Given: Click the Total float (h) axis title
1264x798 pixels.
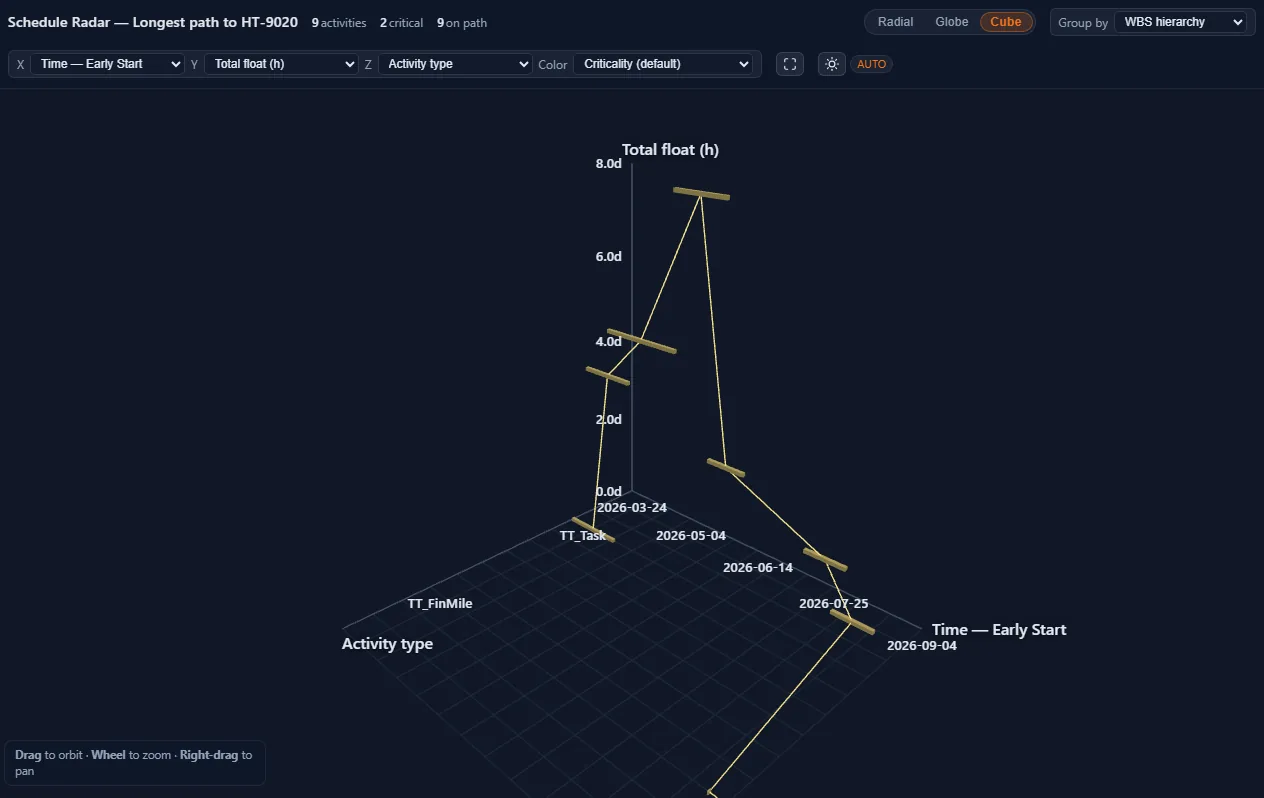Looking at the screenshot, I should click(670, 150).
